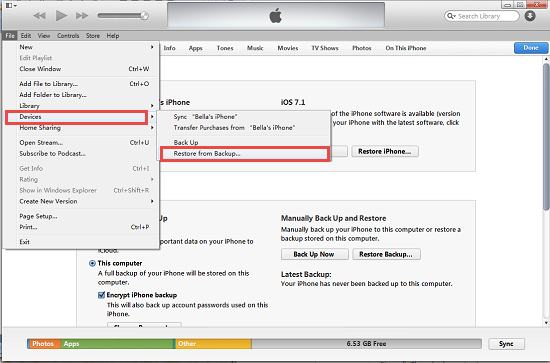Screen dimensions: 550x363
Task: Click the search magnifier icon
Action: 451,16
